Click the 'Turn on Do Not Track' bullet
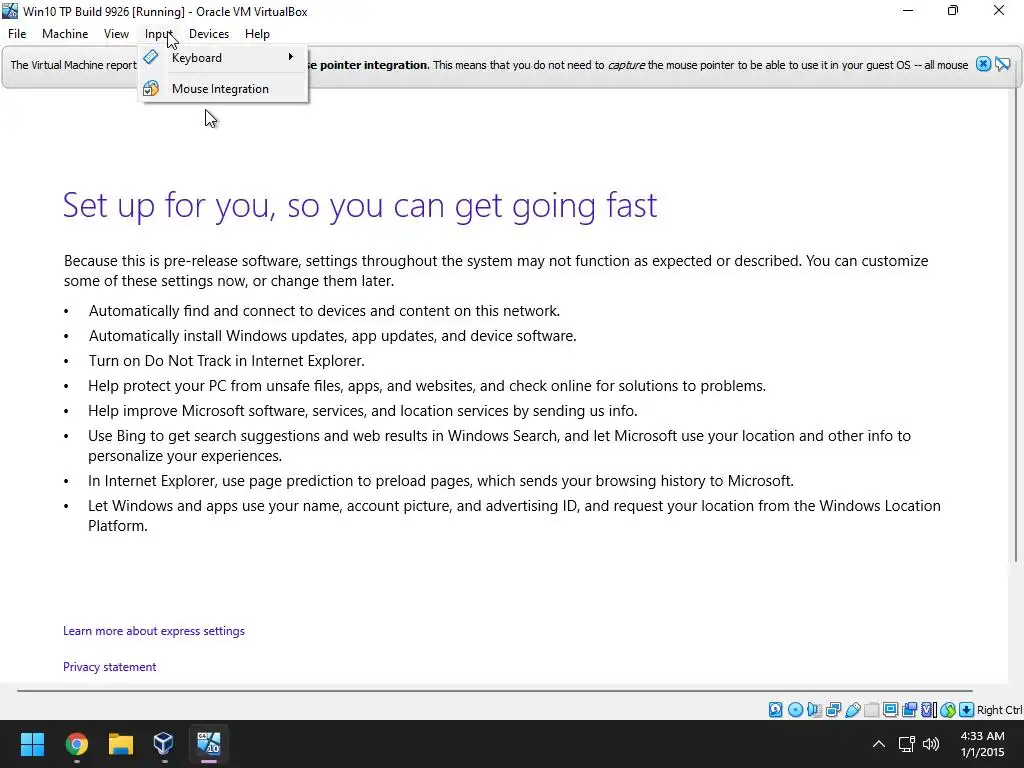This screenshot has width=1024, height=768. [227, 360]
